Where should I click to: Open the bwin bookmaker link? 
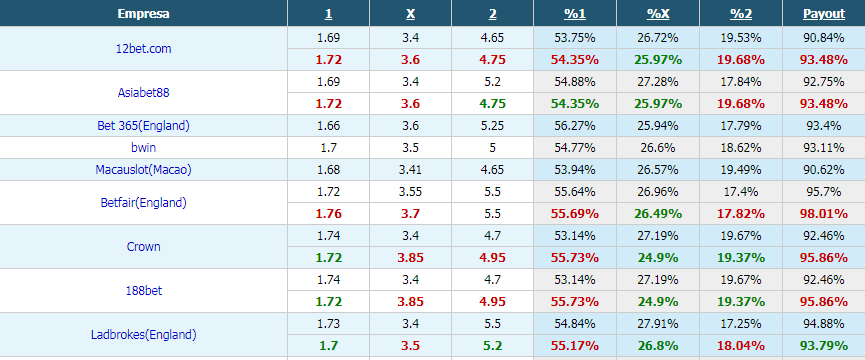tap(143, 148)
